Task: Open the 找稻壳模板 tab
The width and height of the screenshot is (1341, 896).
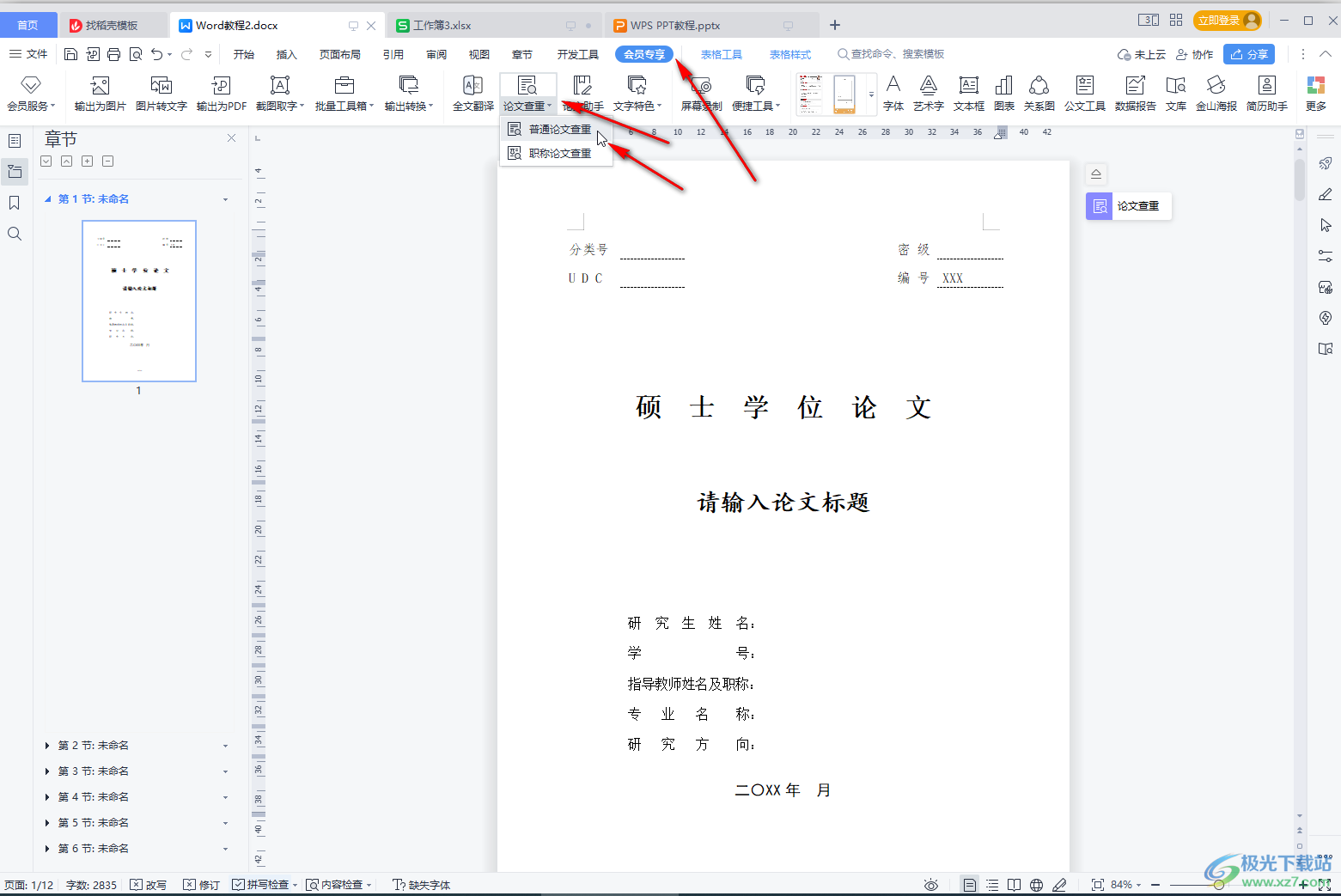Action: [x=112, y=26]
